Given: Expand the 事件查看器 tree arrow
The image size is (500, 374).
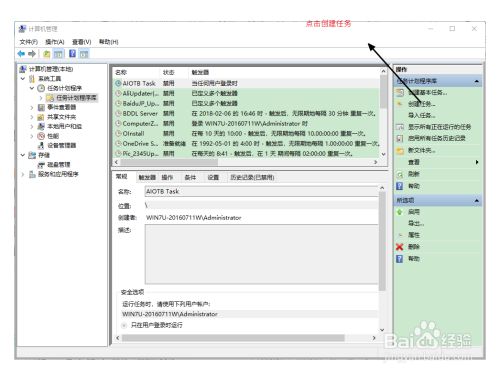Looking at the screenshot, I should [32, 107].
